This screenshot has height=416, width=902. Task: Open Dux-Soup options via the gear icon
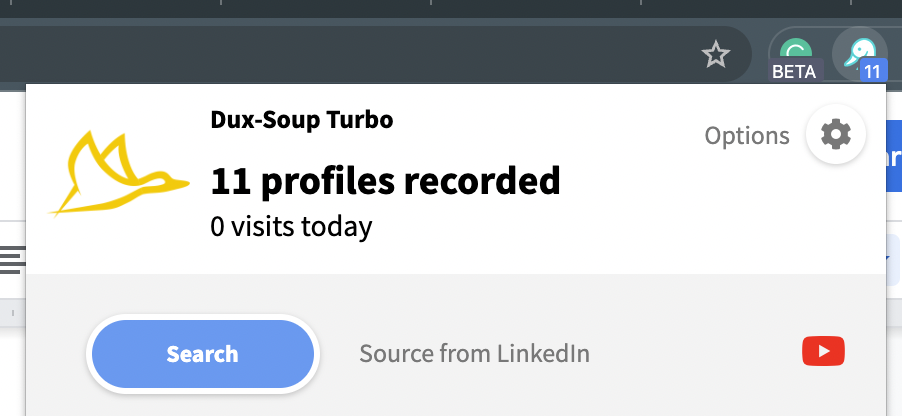[835, 135]
